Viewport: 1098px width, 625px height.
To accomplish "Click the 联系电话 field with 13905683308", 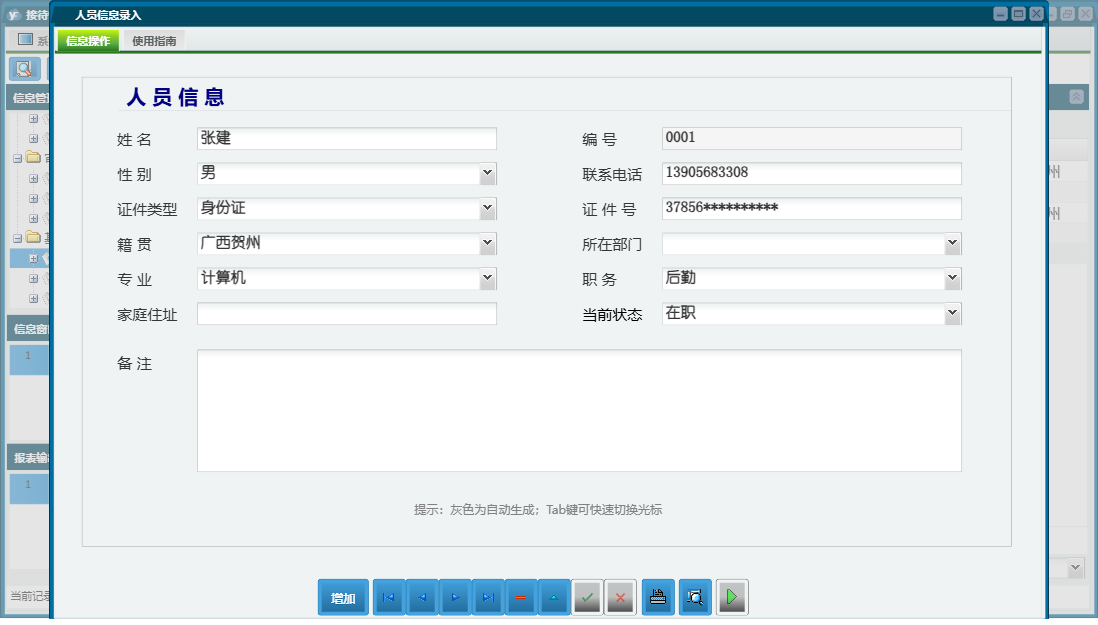I will [x=812, y=174].
